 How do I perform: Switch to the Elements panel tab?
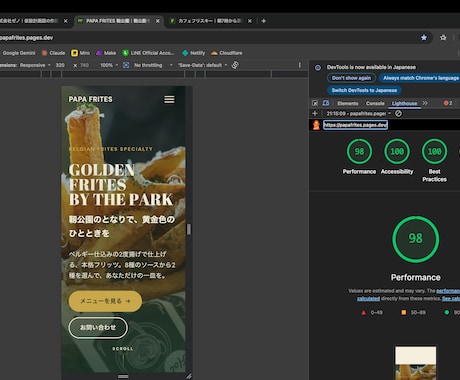tap(348, 103)
